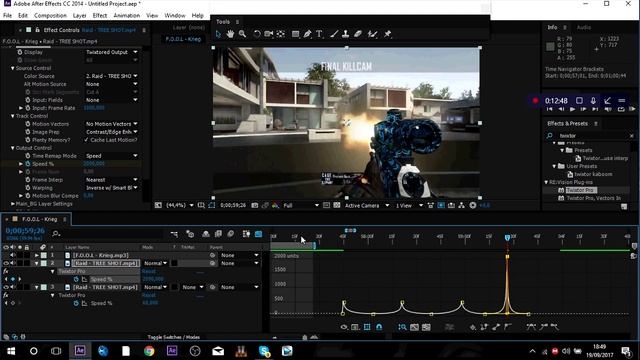Screen dimensions: 640x360
Task: Select the Rotation tool
Action: click(257, 34)
